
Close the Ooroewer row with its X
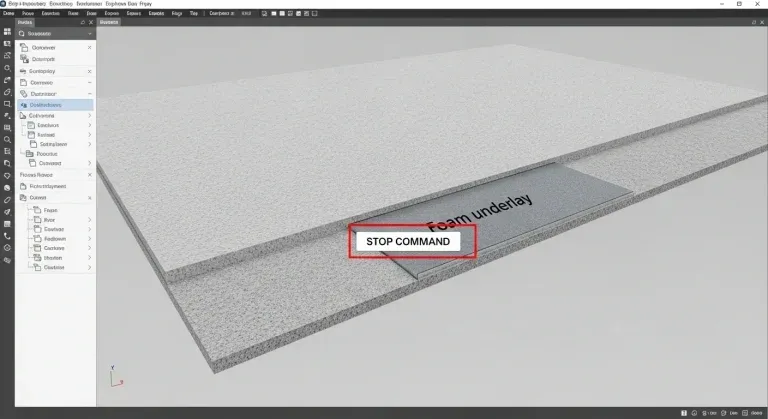click(x=89, y=48)
